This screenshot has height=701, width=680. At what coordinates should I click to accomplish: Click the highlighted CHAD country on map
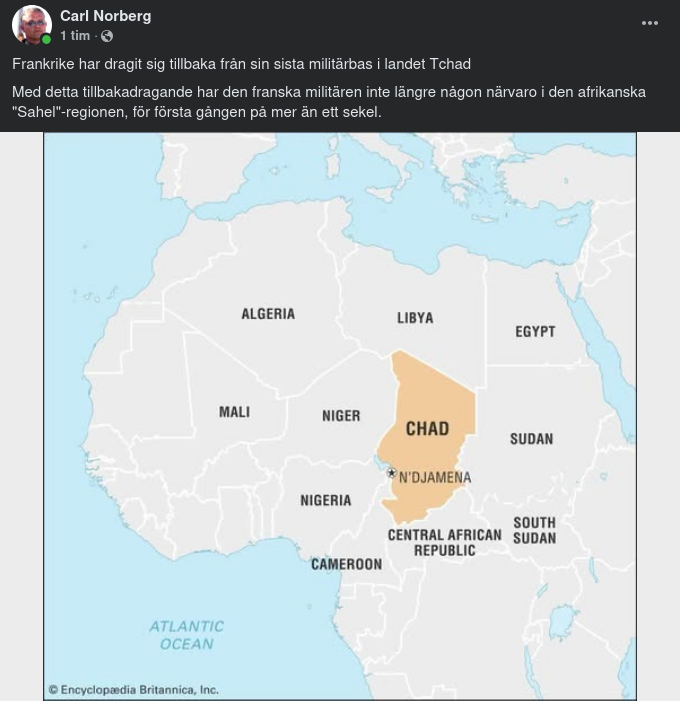point(427,428)
